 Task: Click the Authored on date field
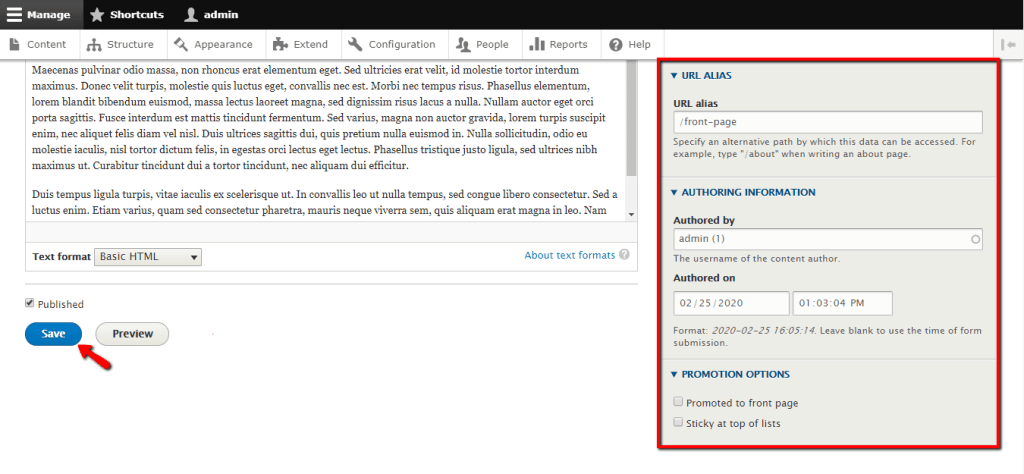(731, 303)
